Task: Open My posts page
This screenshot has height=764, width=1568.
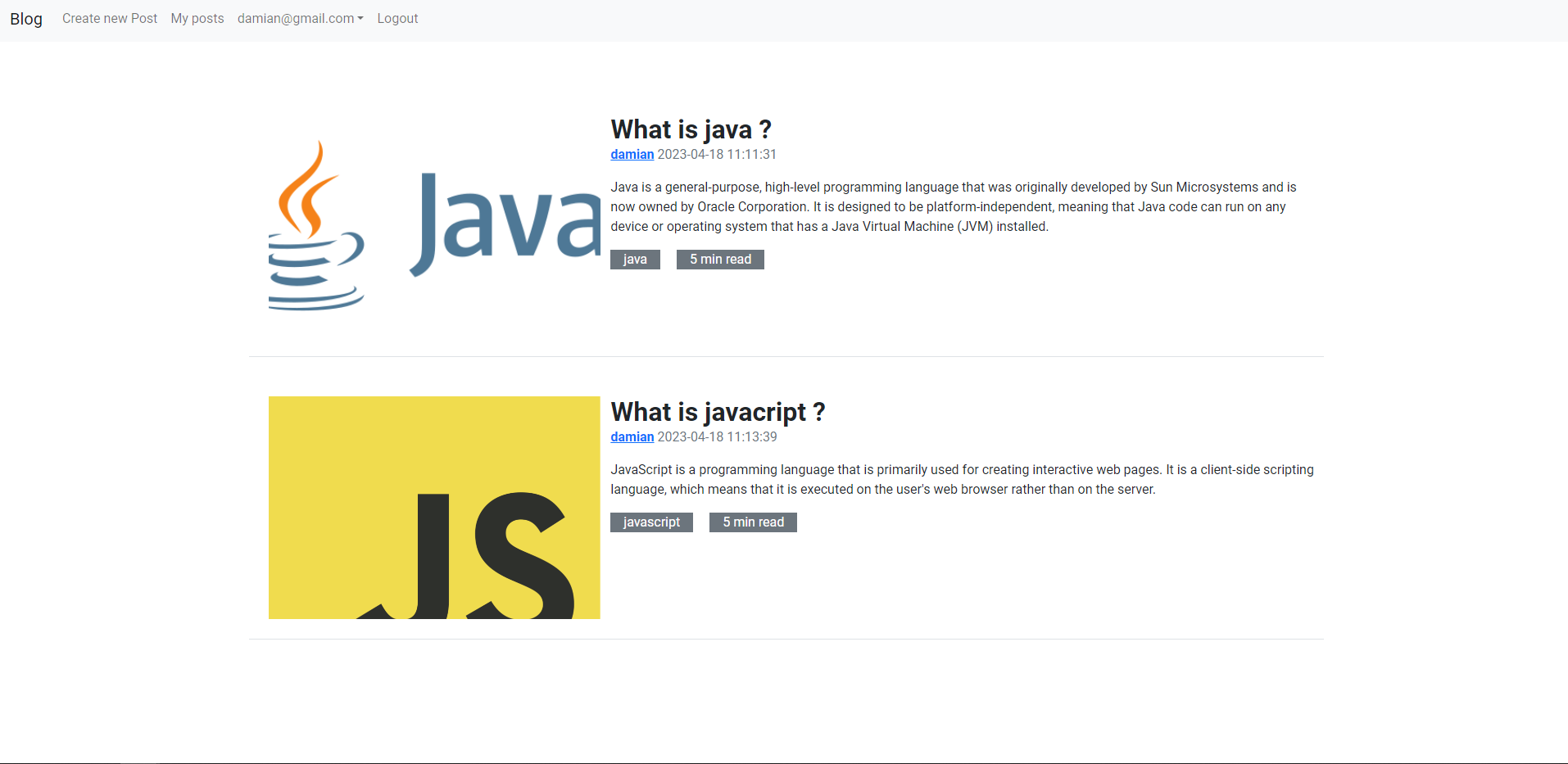Action: click(x=197, y=18)
